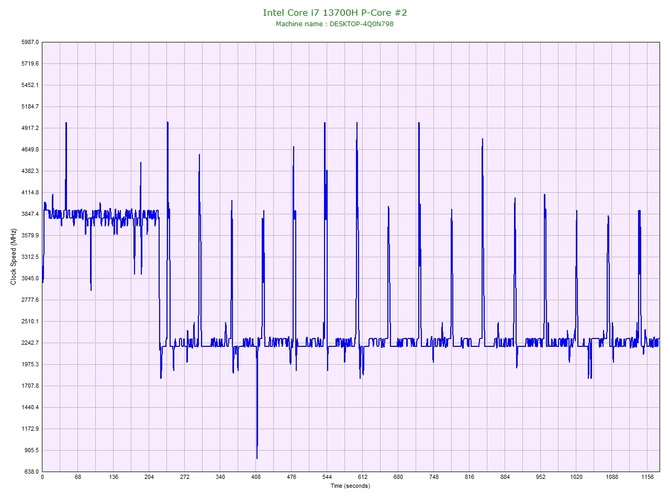Viewport: 670px width, 503px height.
Task: Click the 816 time-axis label
Action: [x=470, y=477]
